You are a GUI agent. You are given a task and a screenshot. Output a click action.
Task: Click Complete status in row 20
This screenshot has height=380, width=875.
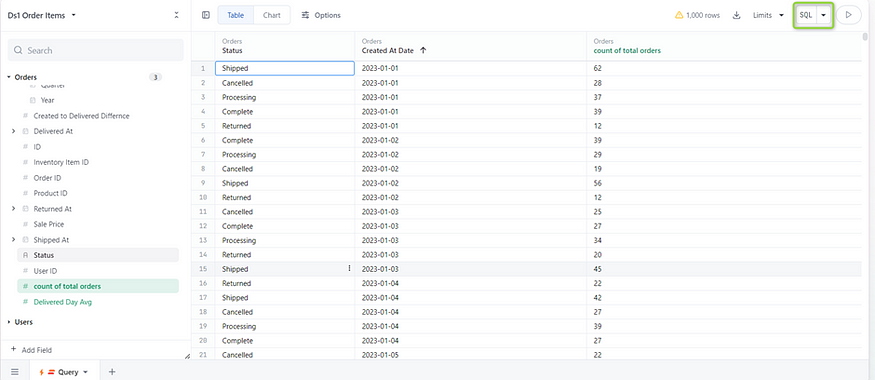237,340
